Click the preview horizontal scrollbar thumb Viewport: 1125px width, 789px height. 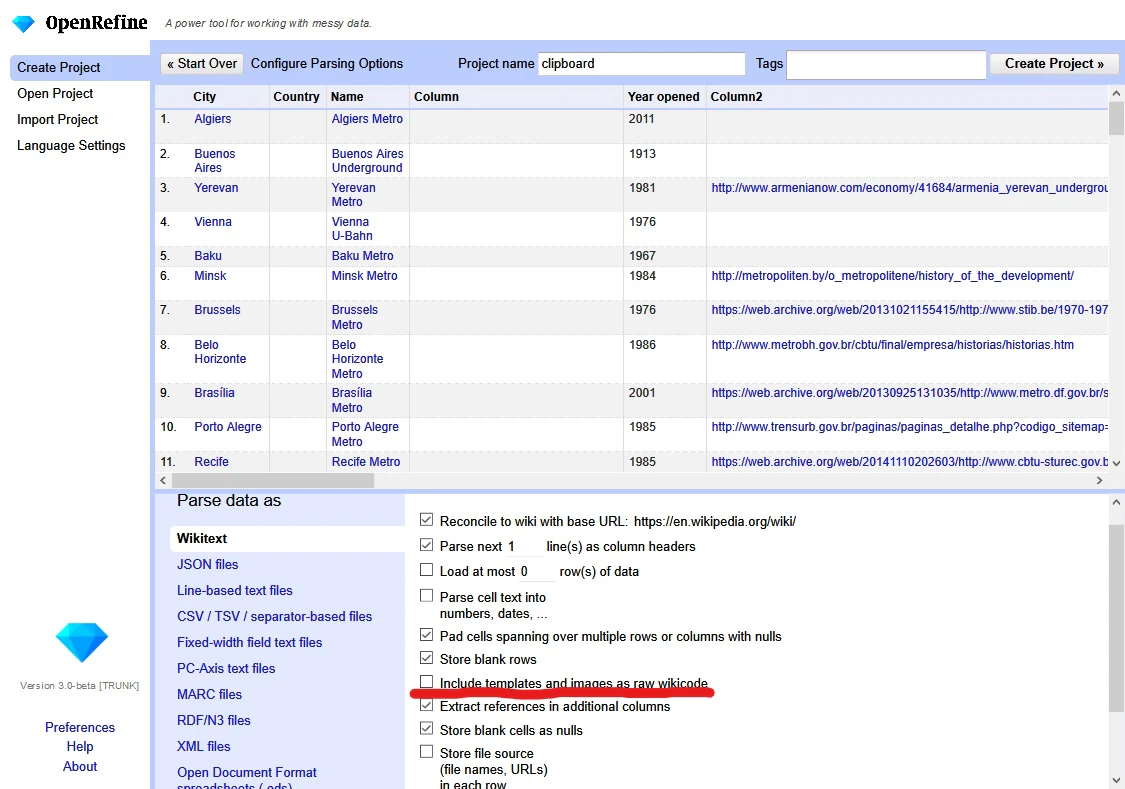tap(273, 481)
